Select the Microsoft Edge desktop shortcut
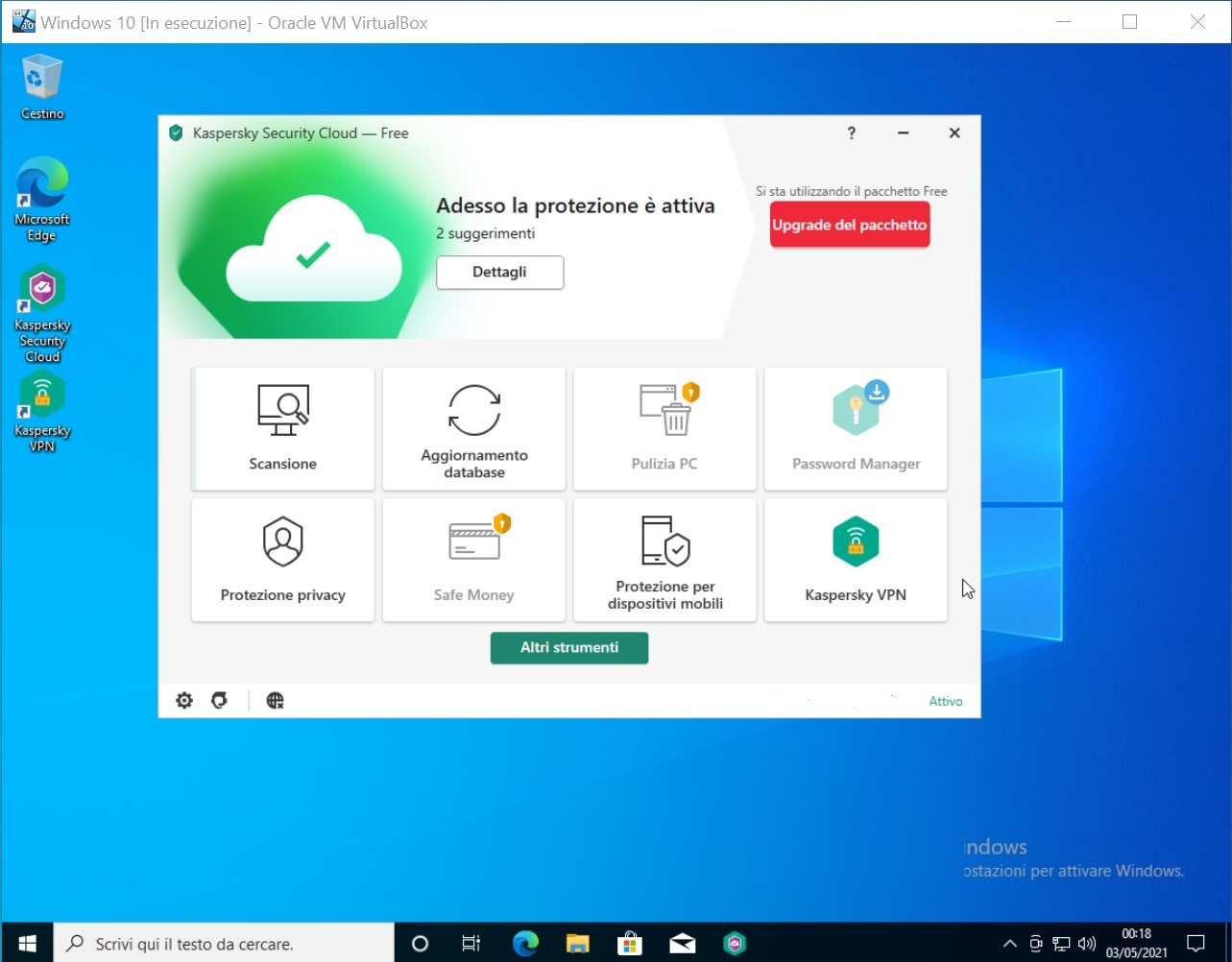The image size is (1232, 962). (42, 200)
